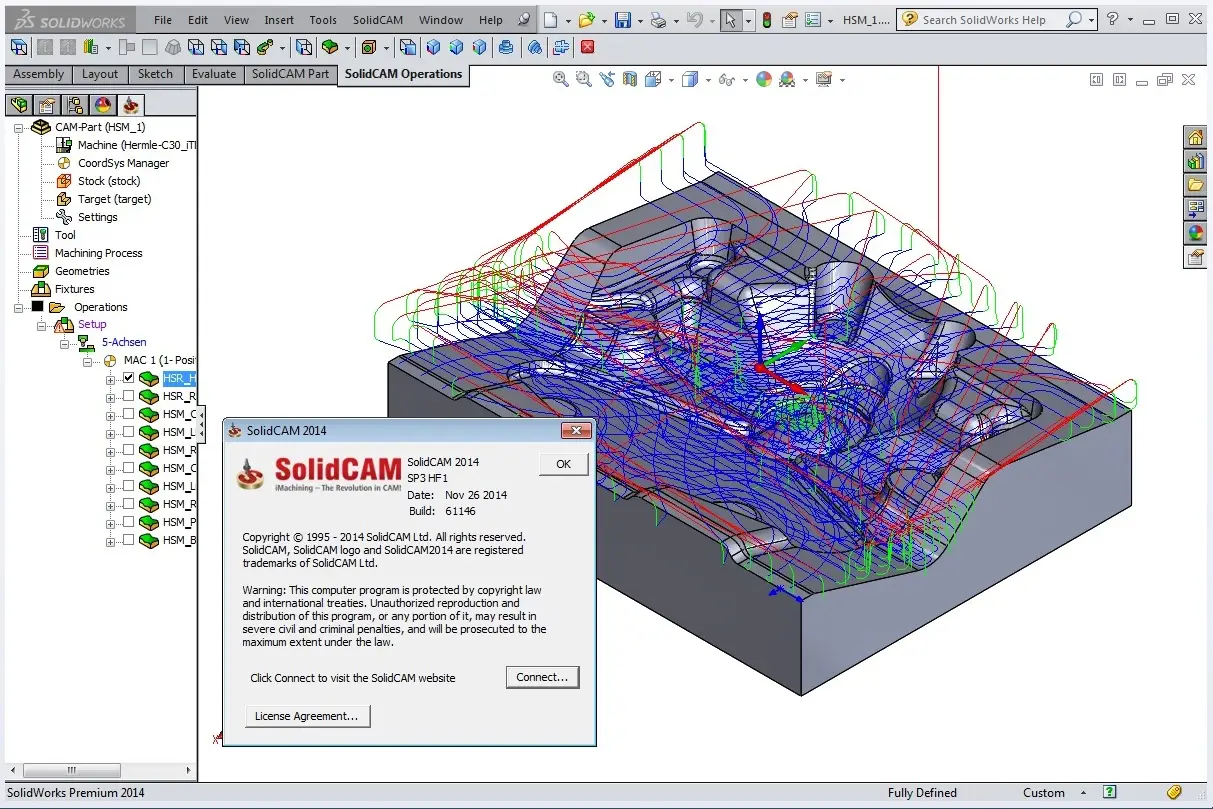Screen dimensions: 1213x809
Task: Check the HSM_B operation checkbox
Action: [x=128, y=540]
